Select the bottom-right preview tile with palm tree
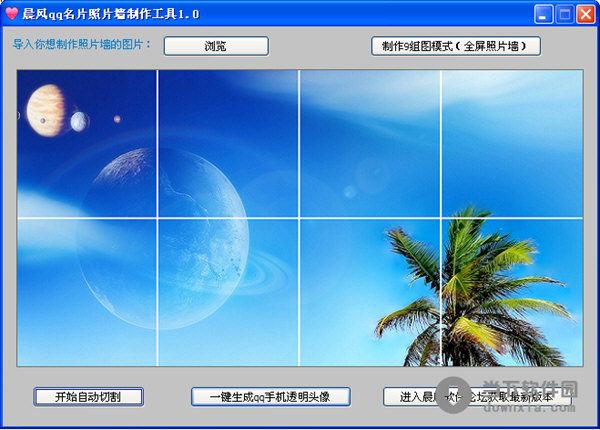600x430 pixels. (x=512, y=292)
